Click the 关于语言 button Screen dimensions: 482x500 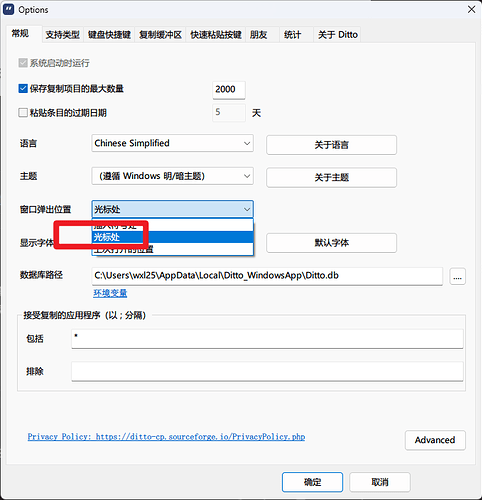click(x=331, y=145)
